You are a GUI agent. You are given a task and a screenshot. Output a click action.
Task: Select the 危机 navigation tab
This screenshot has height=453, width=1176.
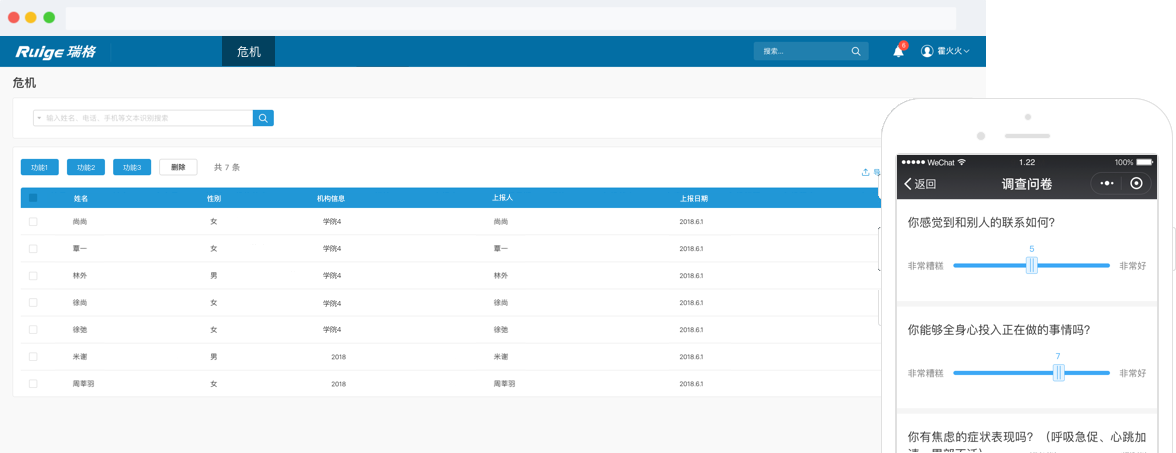tap(248, 52)
